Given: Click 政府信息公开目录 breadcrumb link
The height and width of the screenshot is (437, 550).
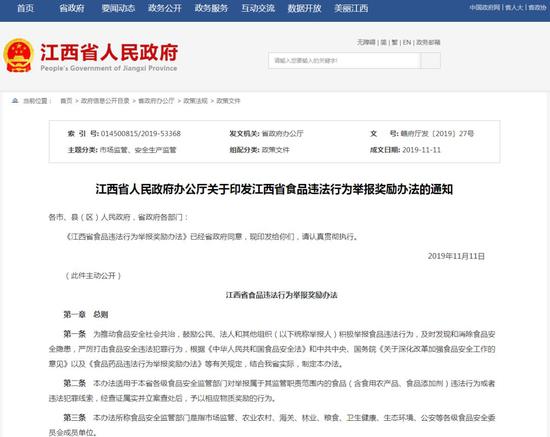Looking at the screenshot, I should [105, 101].
